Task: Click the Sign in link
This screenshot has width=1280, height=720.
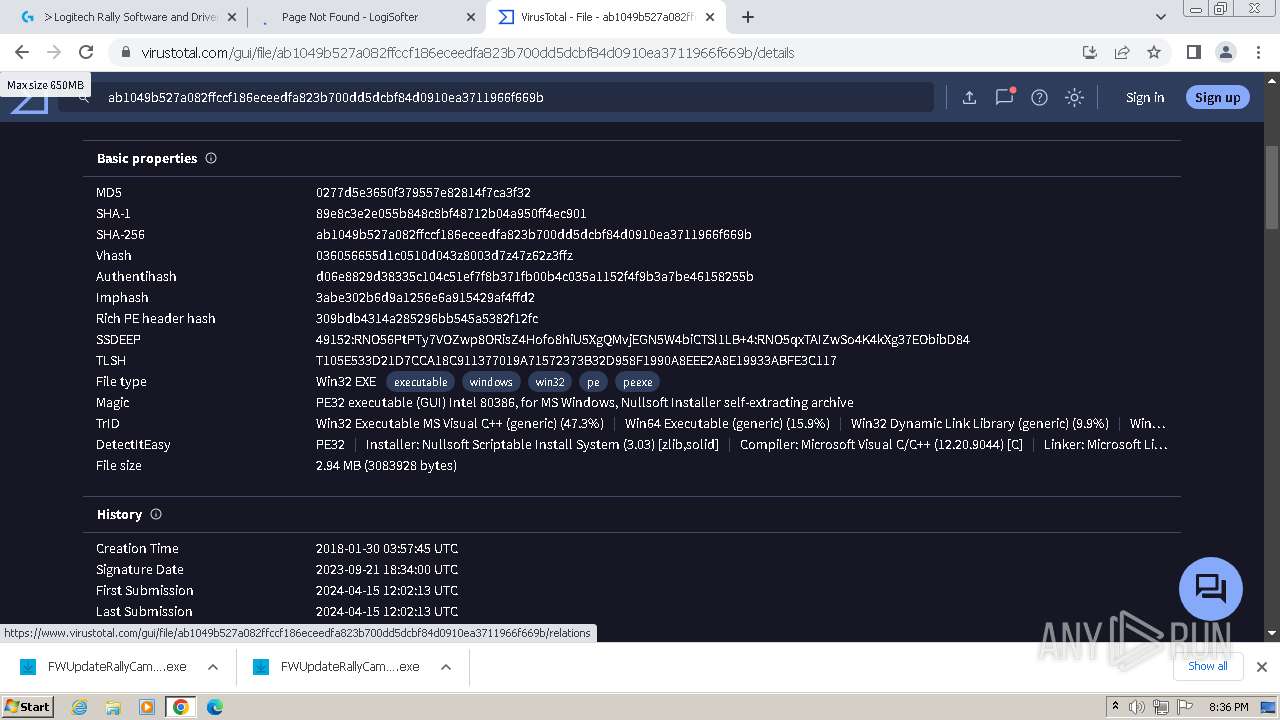Action: pyautogui.click(x=1145, y=97)
